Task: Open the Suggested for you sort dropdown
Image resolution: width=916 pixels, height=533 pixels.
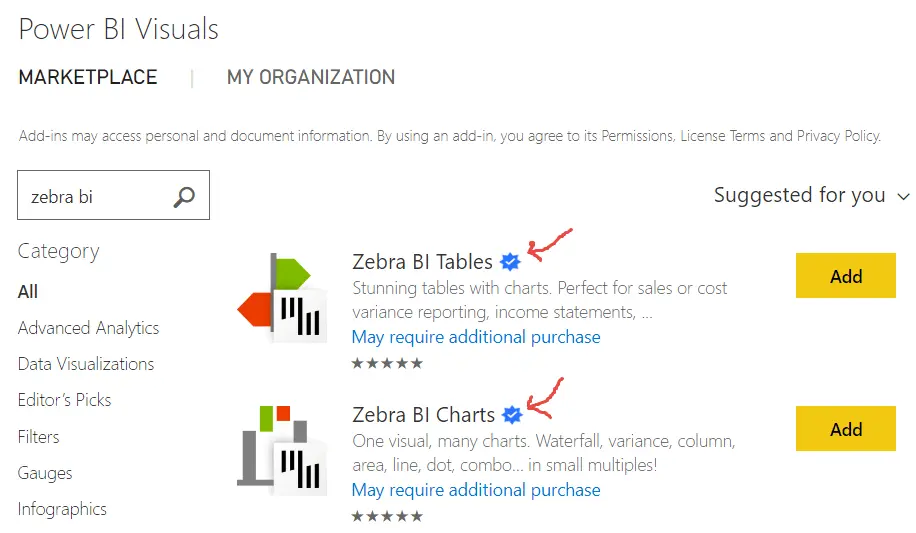Action: (811, 196)
